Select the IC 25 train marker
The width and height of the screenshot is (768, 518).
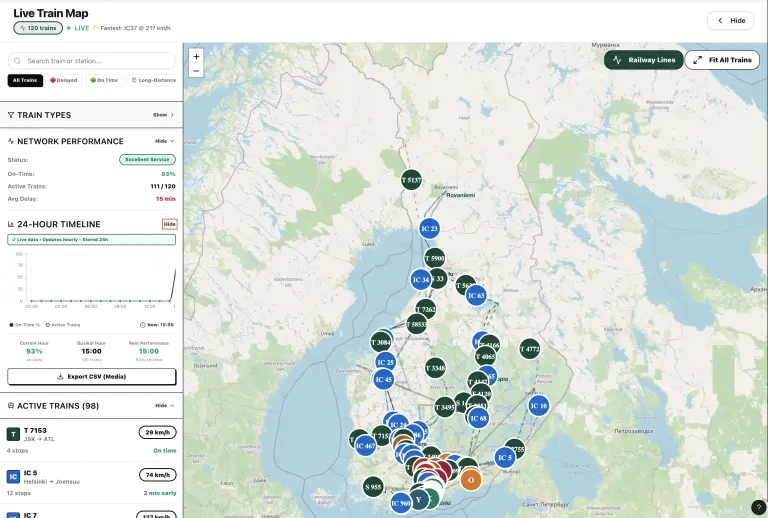coord(385,362)
